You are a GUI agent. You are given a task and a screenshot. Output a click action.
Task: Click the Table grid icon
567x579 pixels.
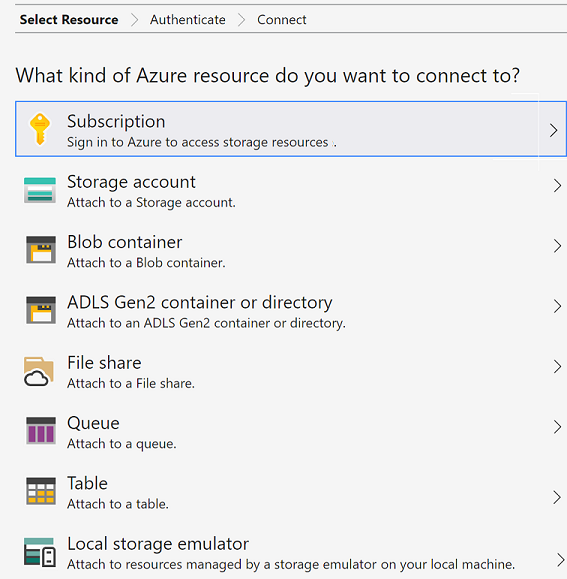click(41, 491)
